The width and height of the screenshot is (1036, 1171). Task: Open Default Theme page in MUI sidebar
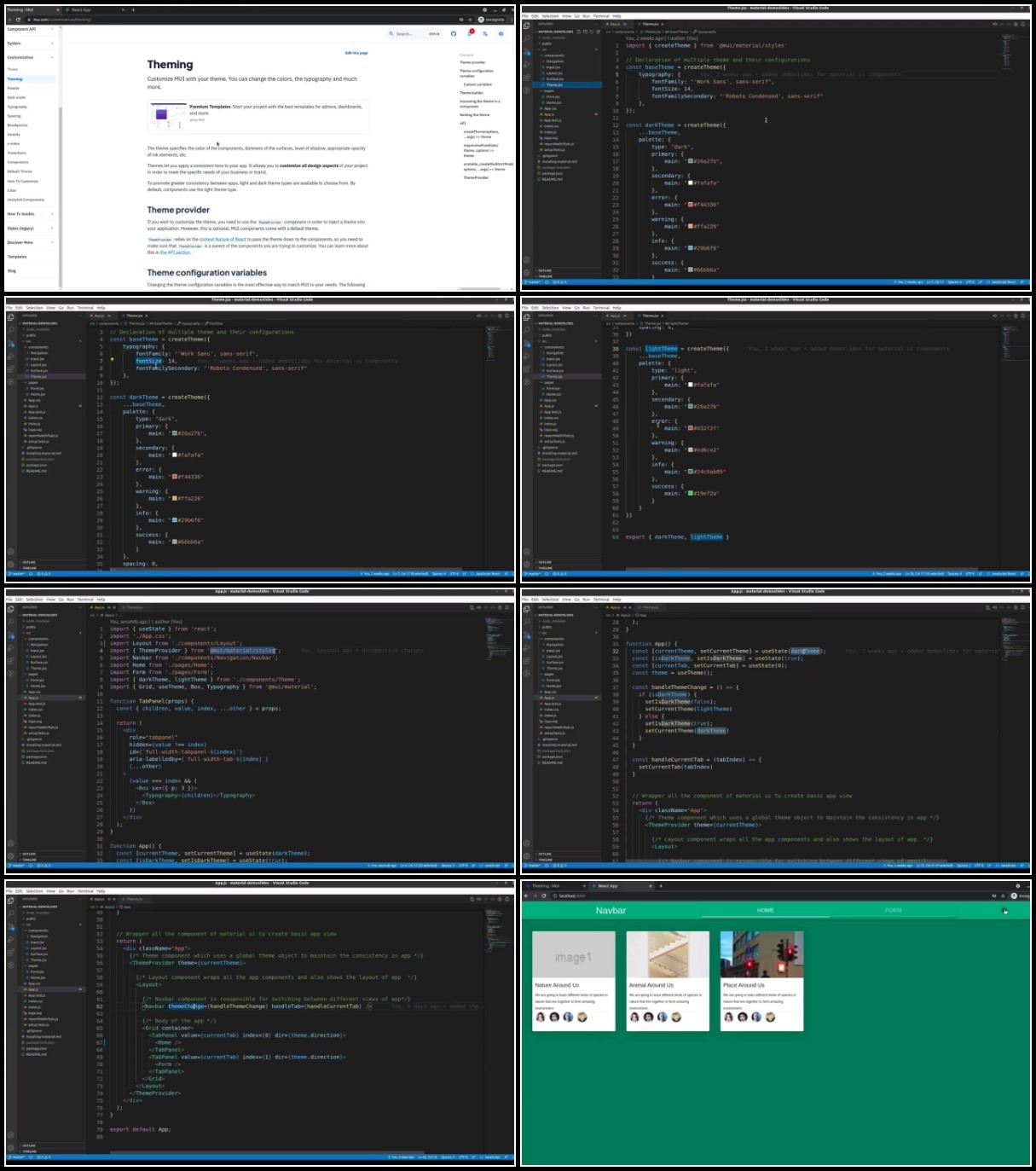click(20, 171)
